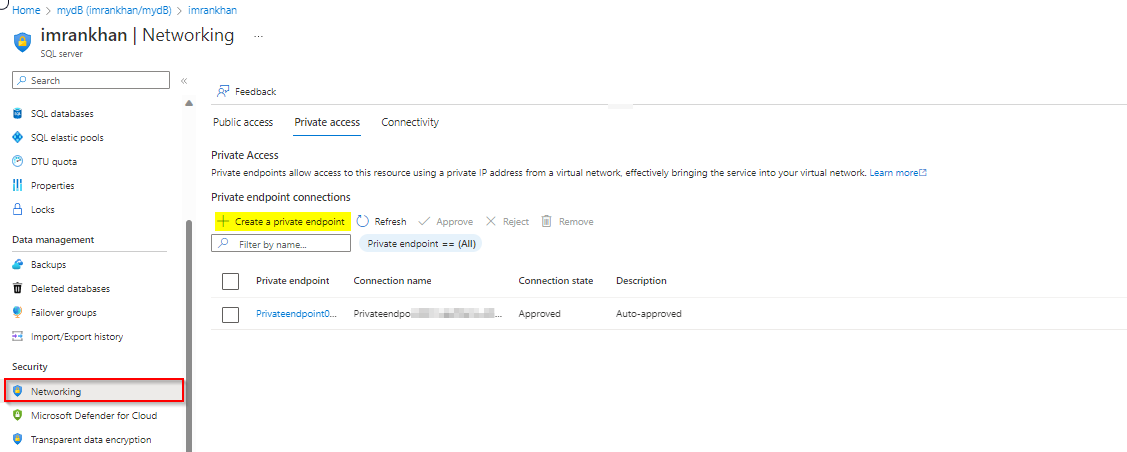Open mydB (imrankhan/mydB) breadcrumb
This screenshot has width=1127, height=452.
pos(114,11)
